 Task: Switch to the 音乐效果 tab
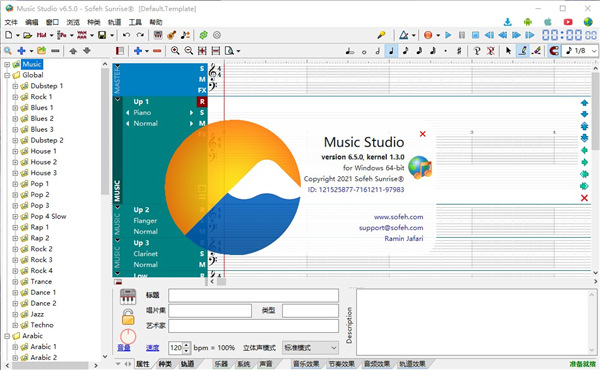coord(306,364)
